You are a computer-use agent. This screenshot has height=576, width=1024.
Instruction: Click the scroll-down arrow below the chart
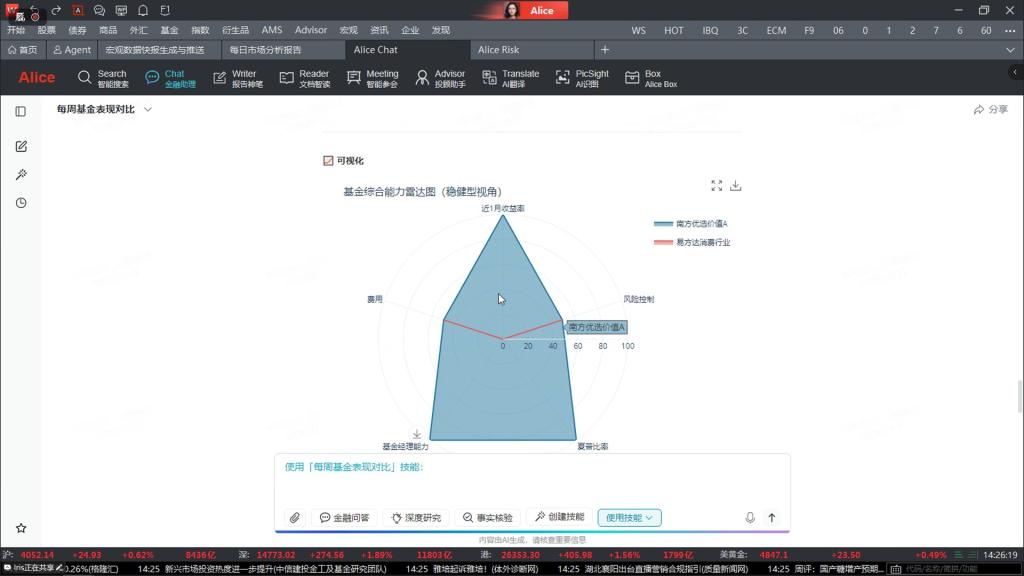pyautogui.click(x=417, y=434)
